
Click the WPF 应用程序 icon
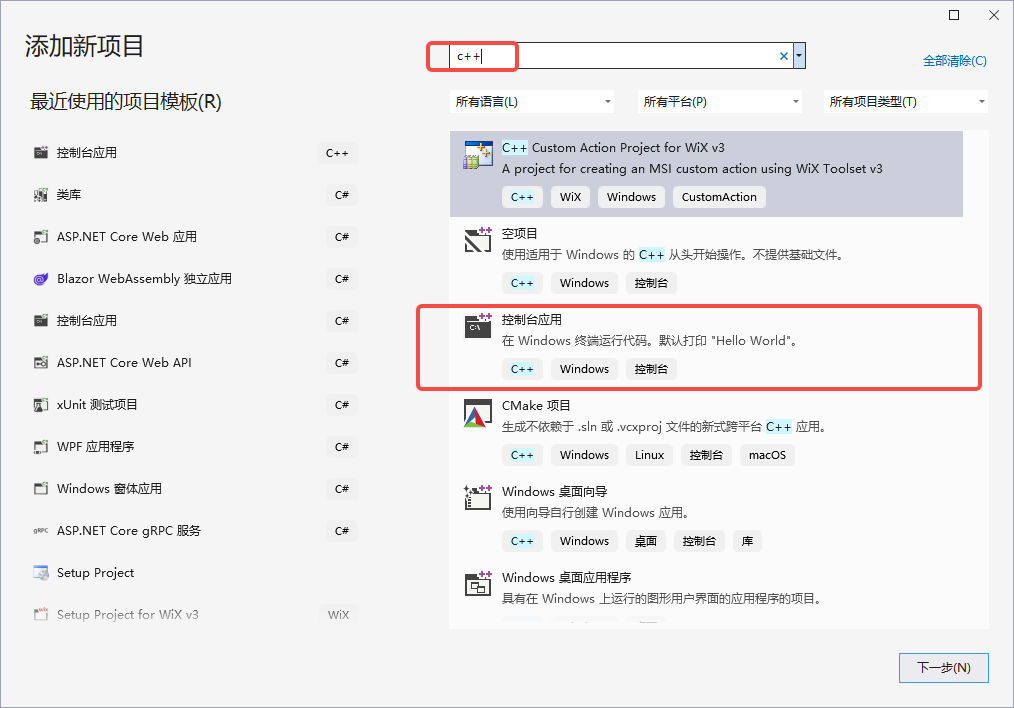click(41, 447)
